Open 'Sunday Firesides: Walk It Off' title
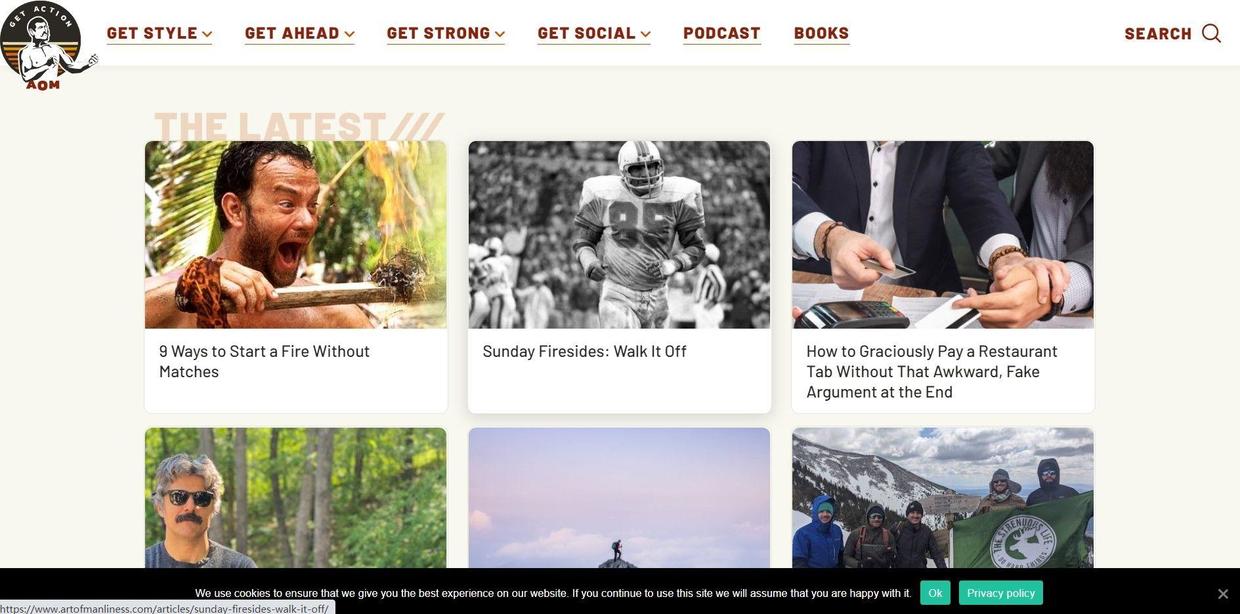1240x614 pixels. point(584,351)
